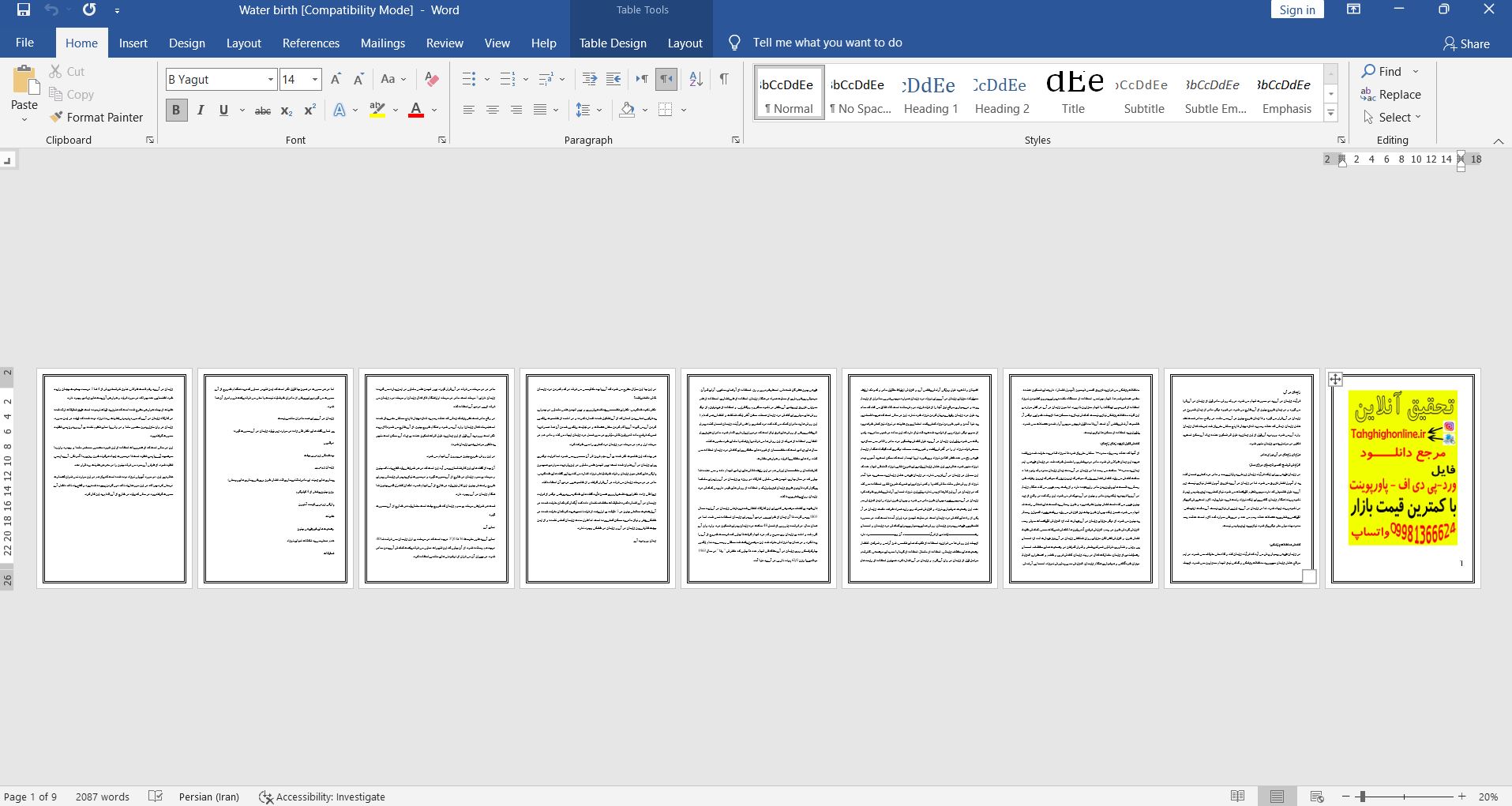1512x806 pixels.
Task: Open the table move handle on page nine
Action: [x=1335, y=379]
